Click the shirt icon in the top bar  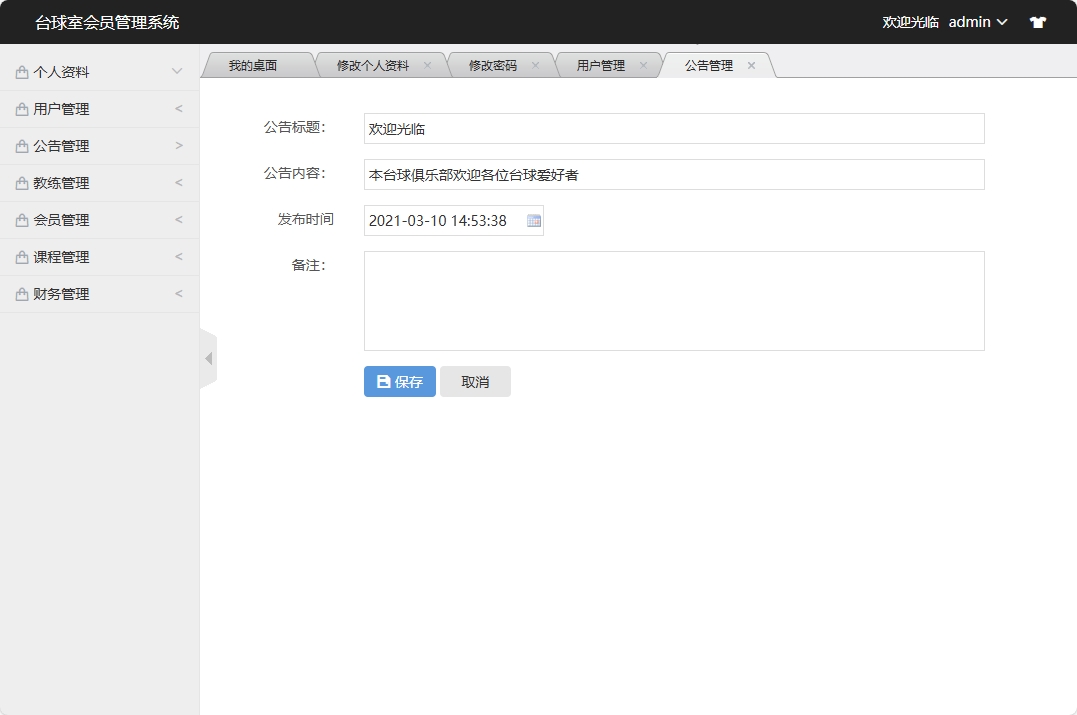1037,21
